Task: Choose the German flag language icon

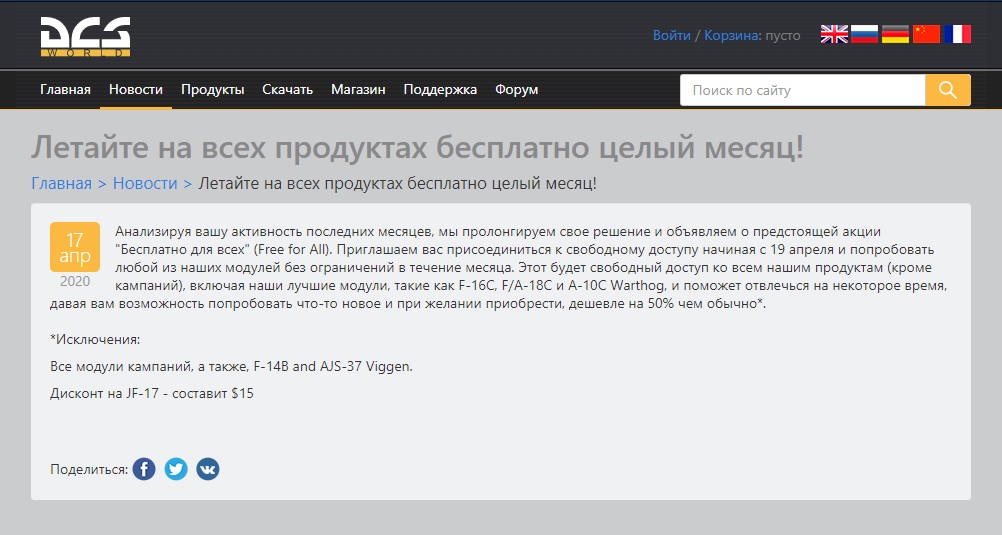Action: click(895, 35)
